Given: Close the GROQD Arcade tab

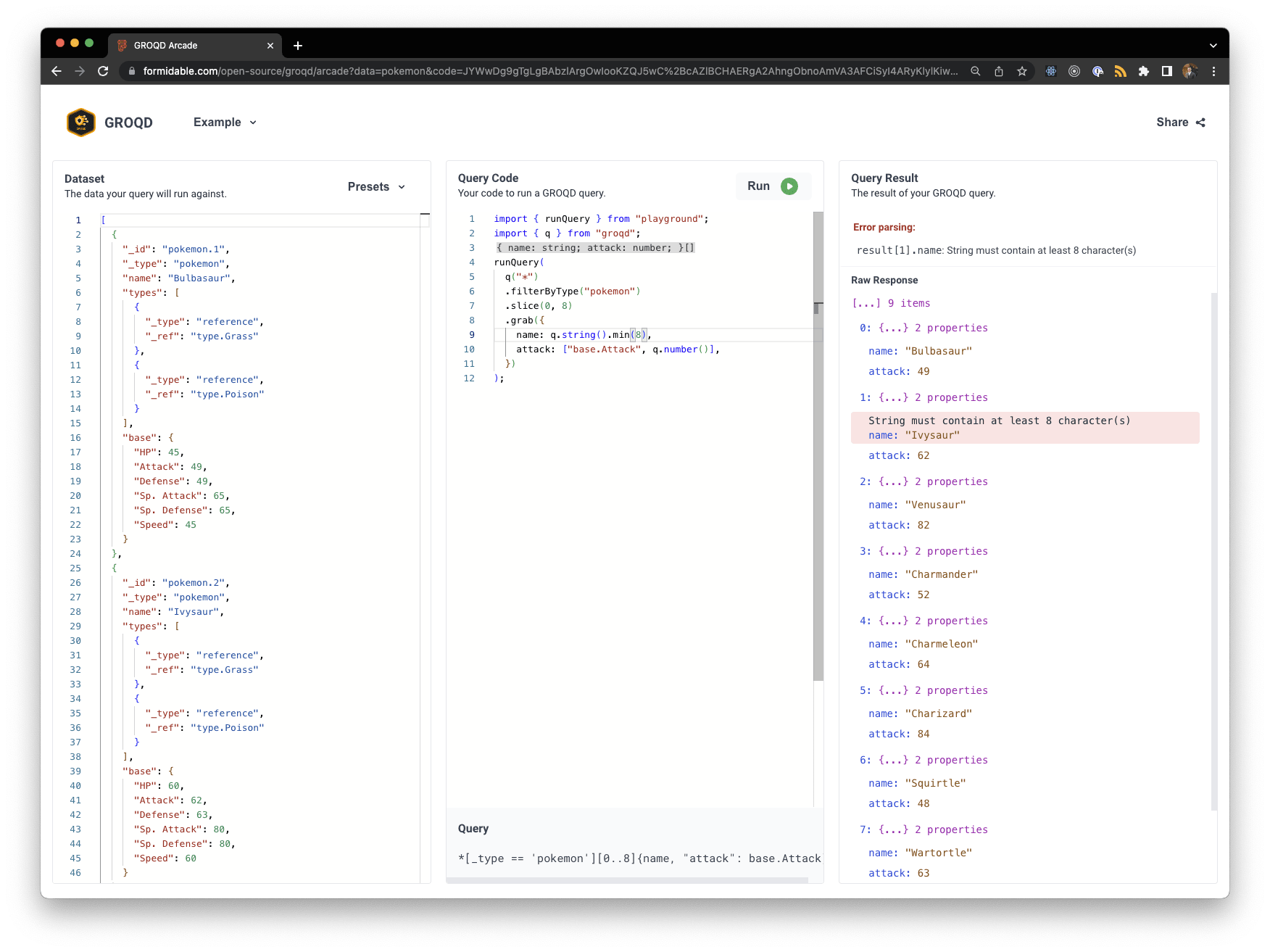Looking at the screenshot, I should 270,46.
